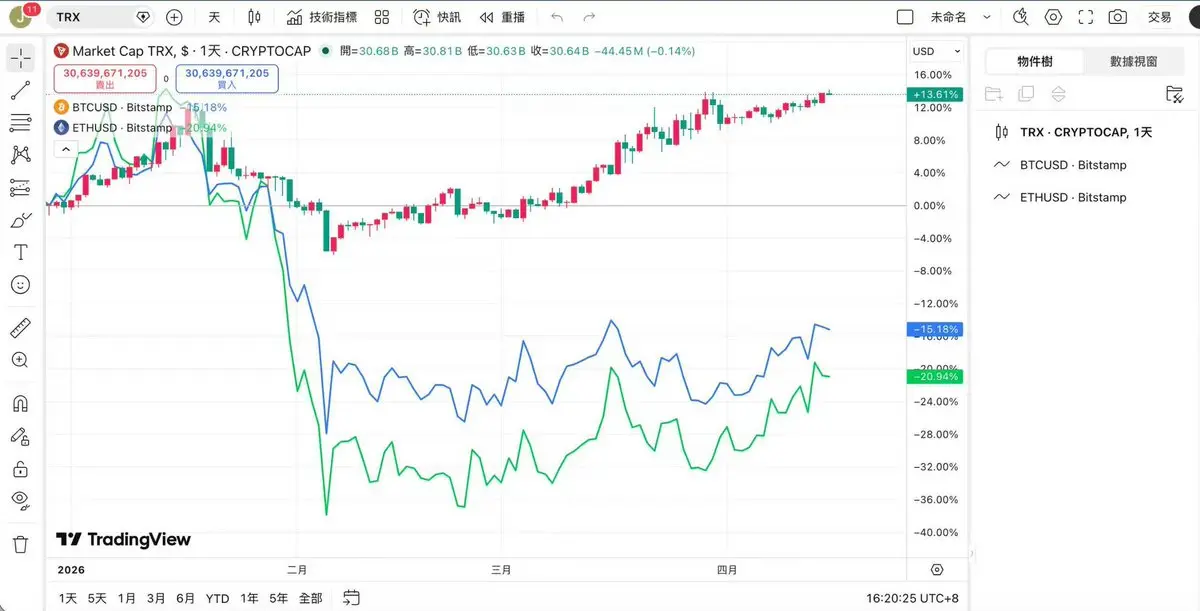Open the quick search lightning icon
Screen dimensions: 1200x611
(1021, 17)
